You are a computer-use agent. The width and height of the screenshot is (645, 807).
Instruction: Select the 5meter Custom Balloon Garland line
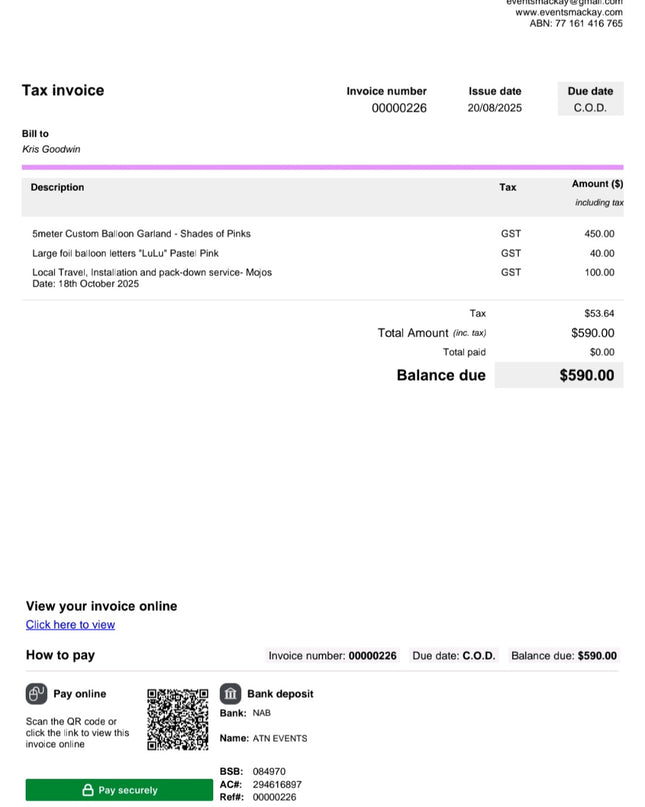323,234
